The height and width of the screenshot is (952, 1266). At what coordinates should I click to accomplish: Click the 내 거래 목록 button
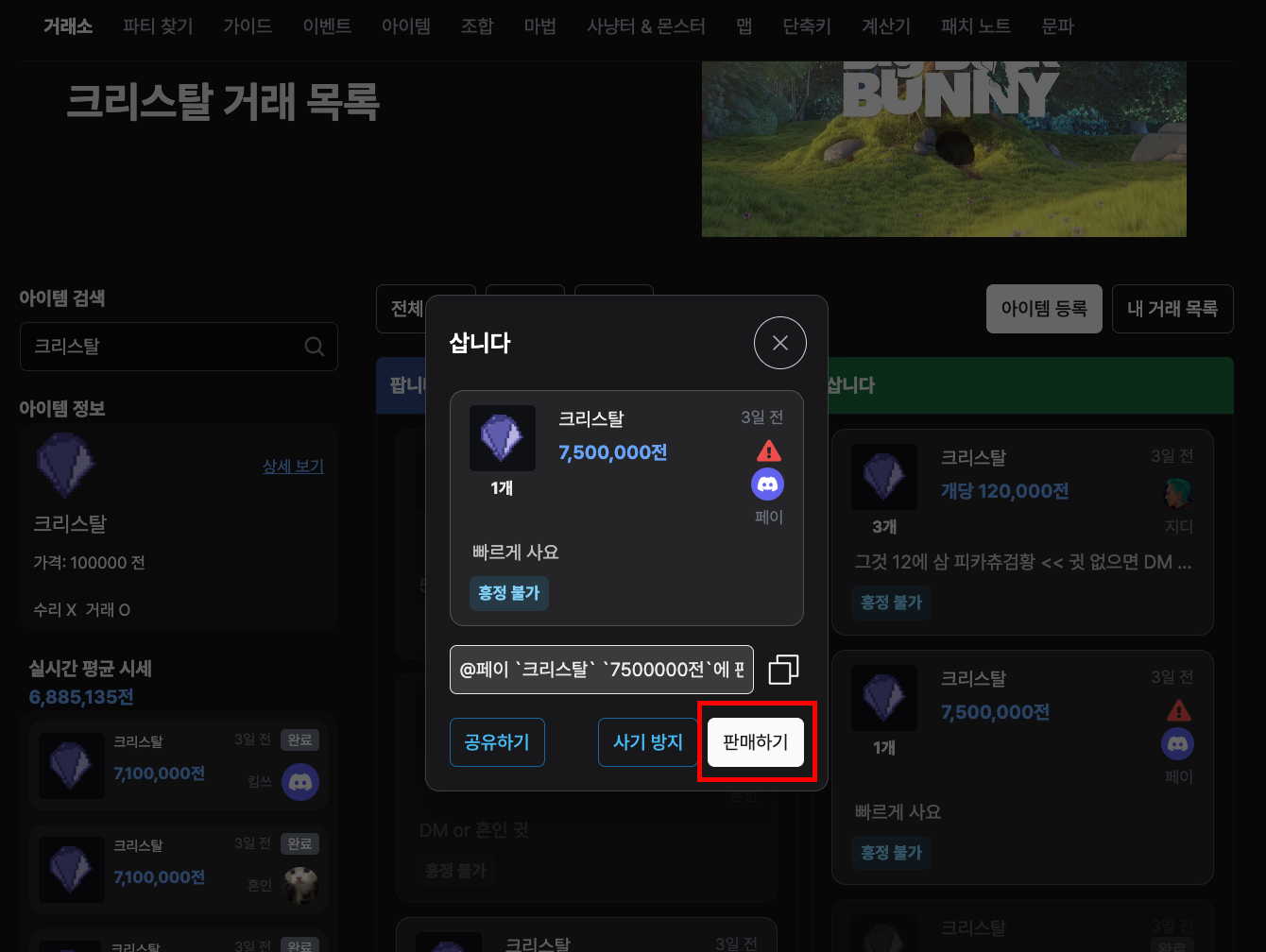(1172, 309)
